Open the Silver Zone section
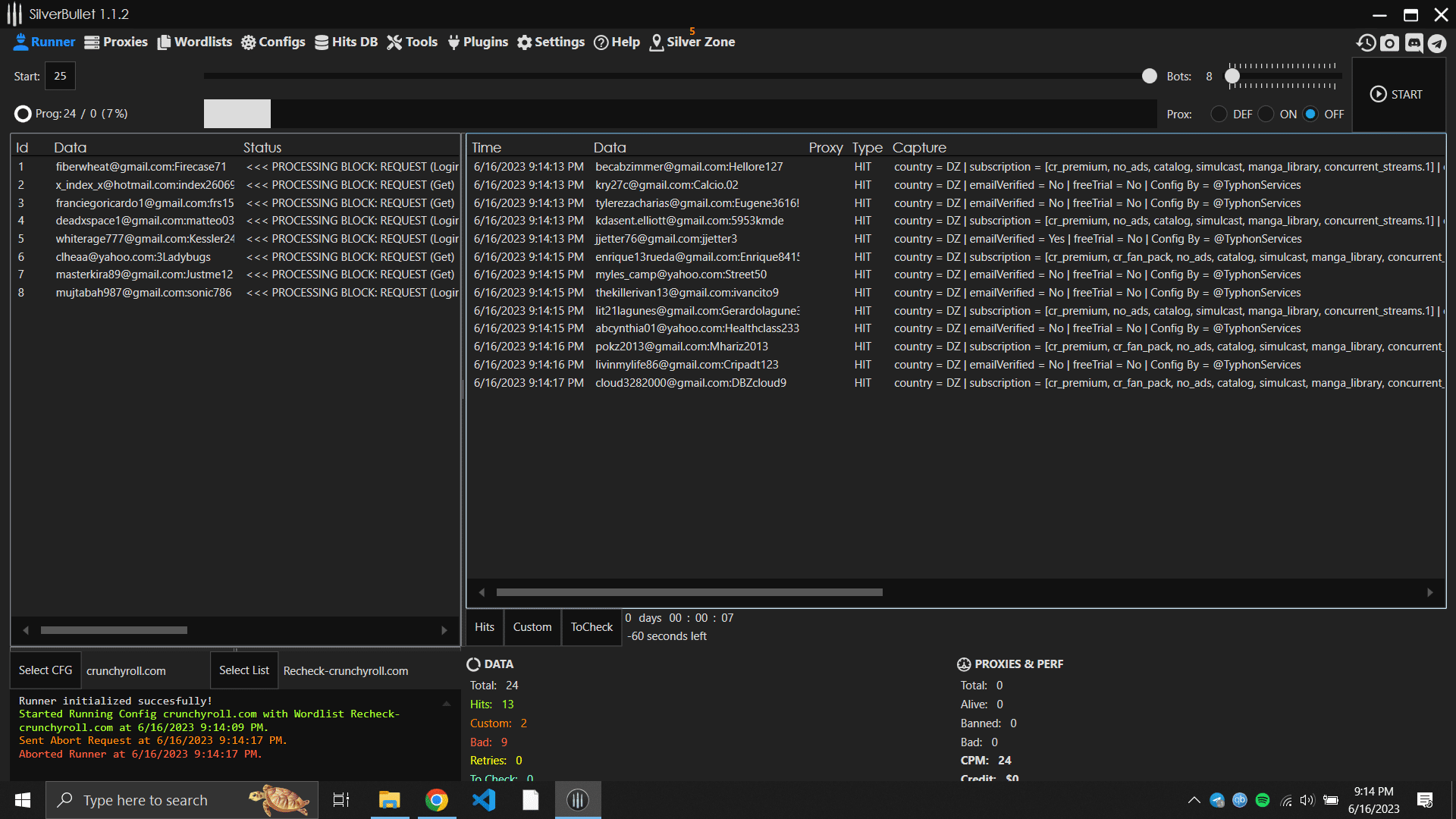The height and width of the screenshot is (819, 1456). 692,42
